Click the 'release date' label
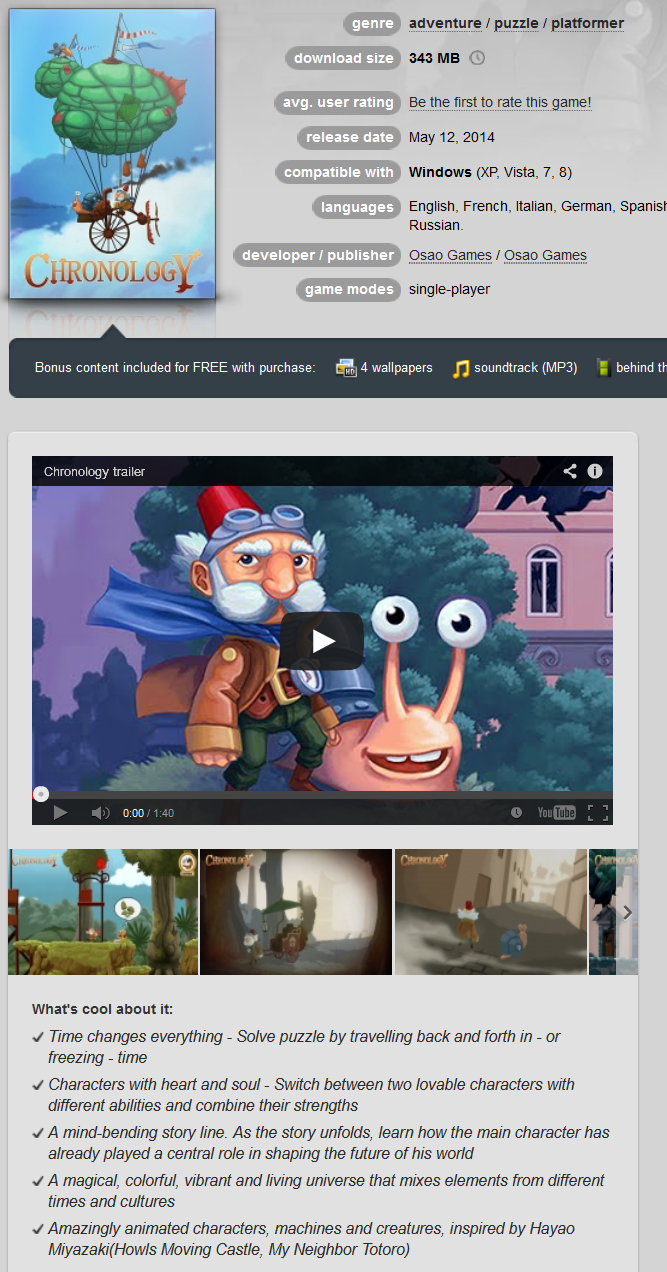This screenshot has width=667, height=1272. [x=349, y=137]
